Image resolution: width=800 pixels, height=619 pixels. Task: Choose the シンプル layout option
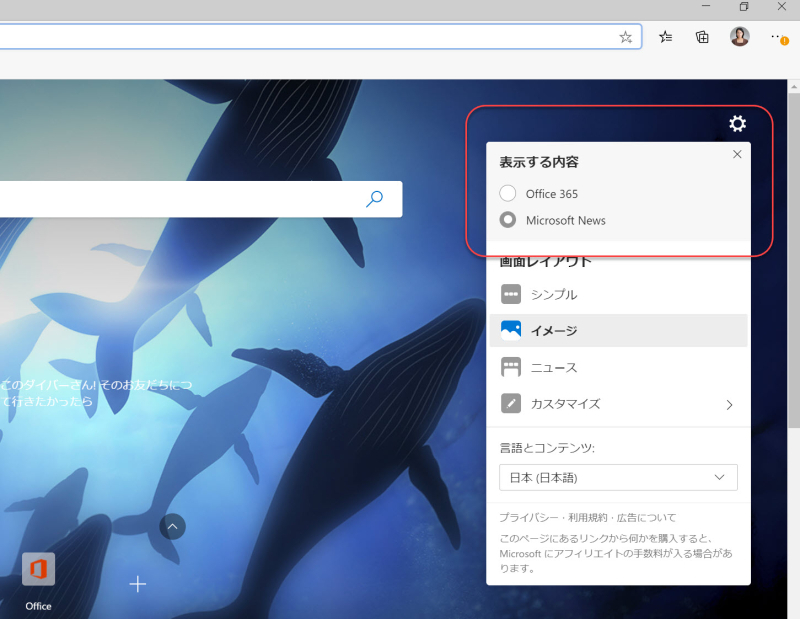[618, 294]
